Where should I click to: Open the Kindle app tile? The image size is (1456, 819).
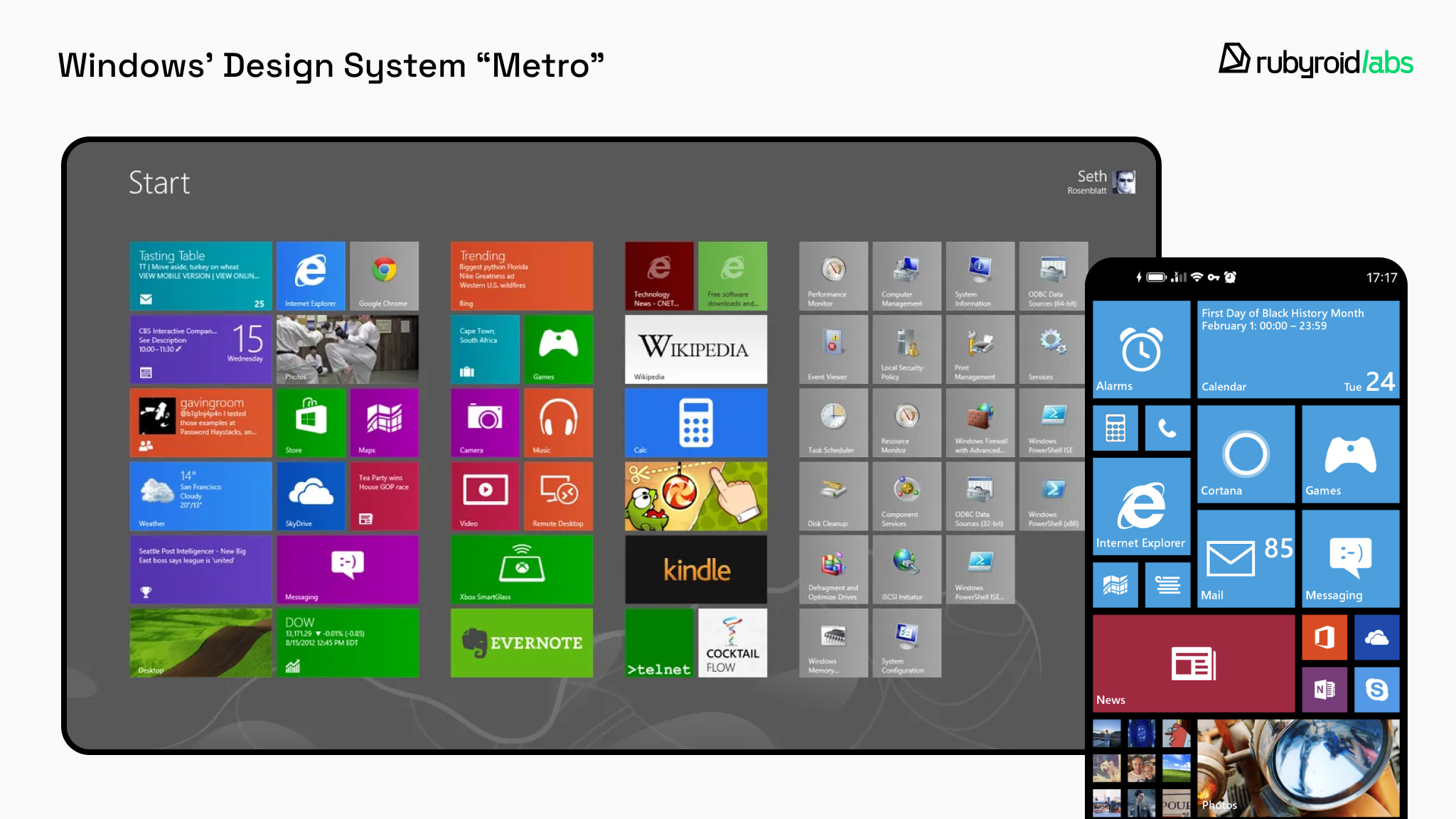coord(695,569)
